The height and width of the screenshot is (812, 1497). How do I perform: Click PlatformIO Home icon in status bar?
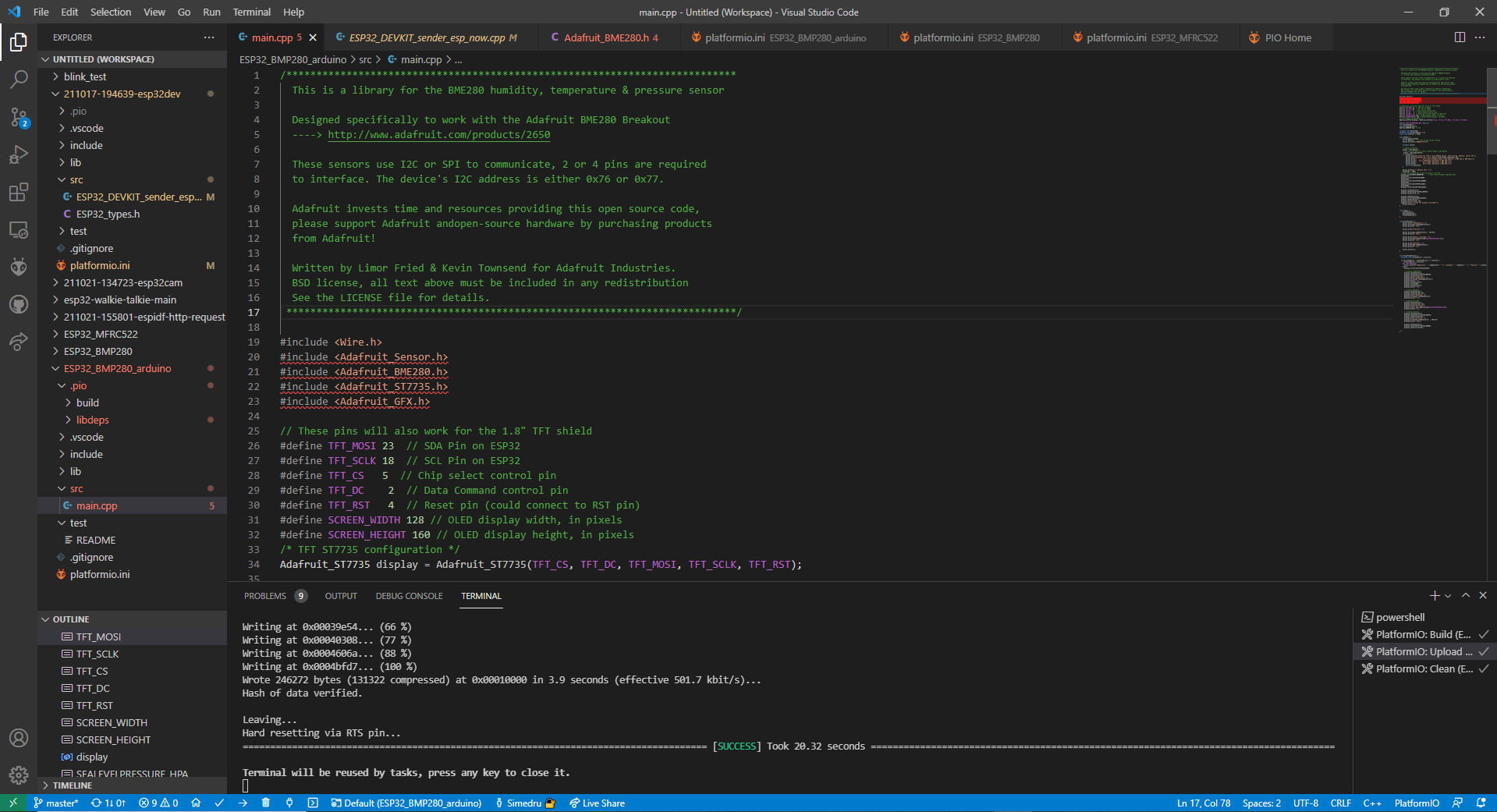[x=196, y=803]
